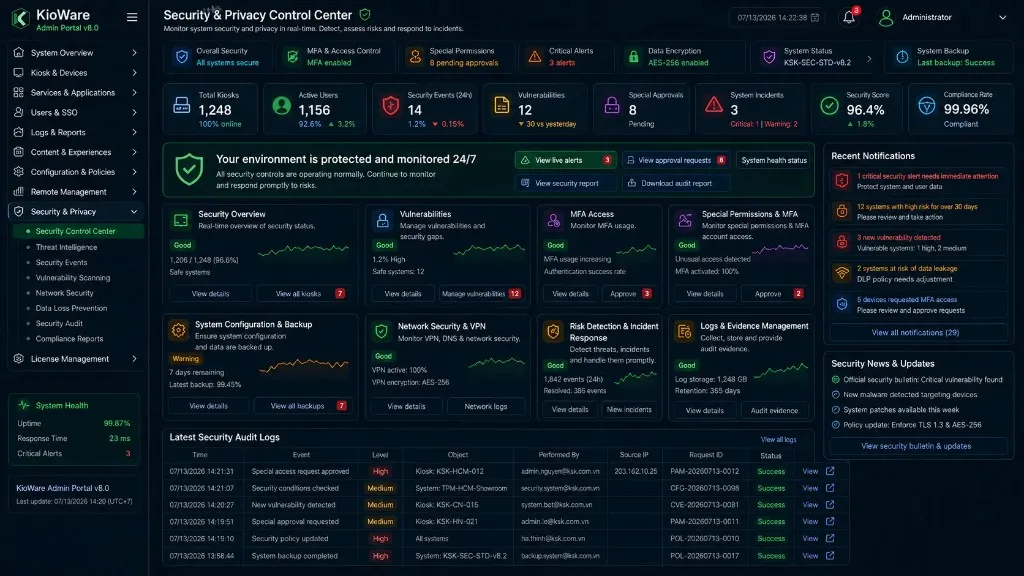Open Threat Intelligence submenu item
1024x576 pixels.
66,248
